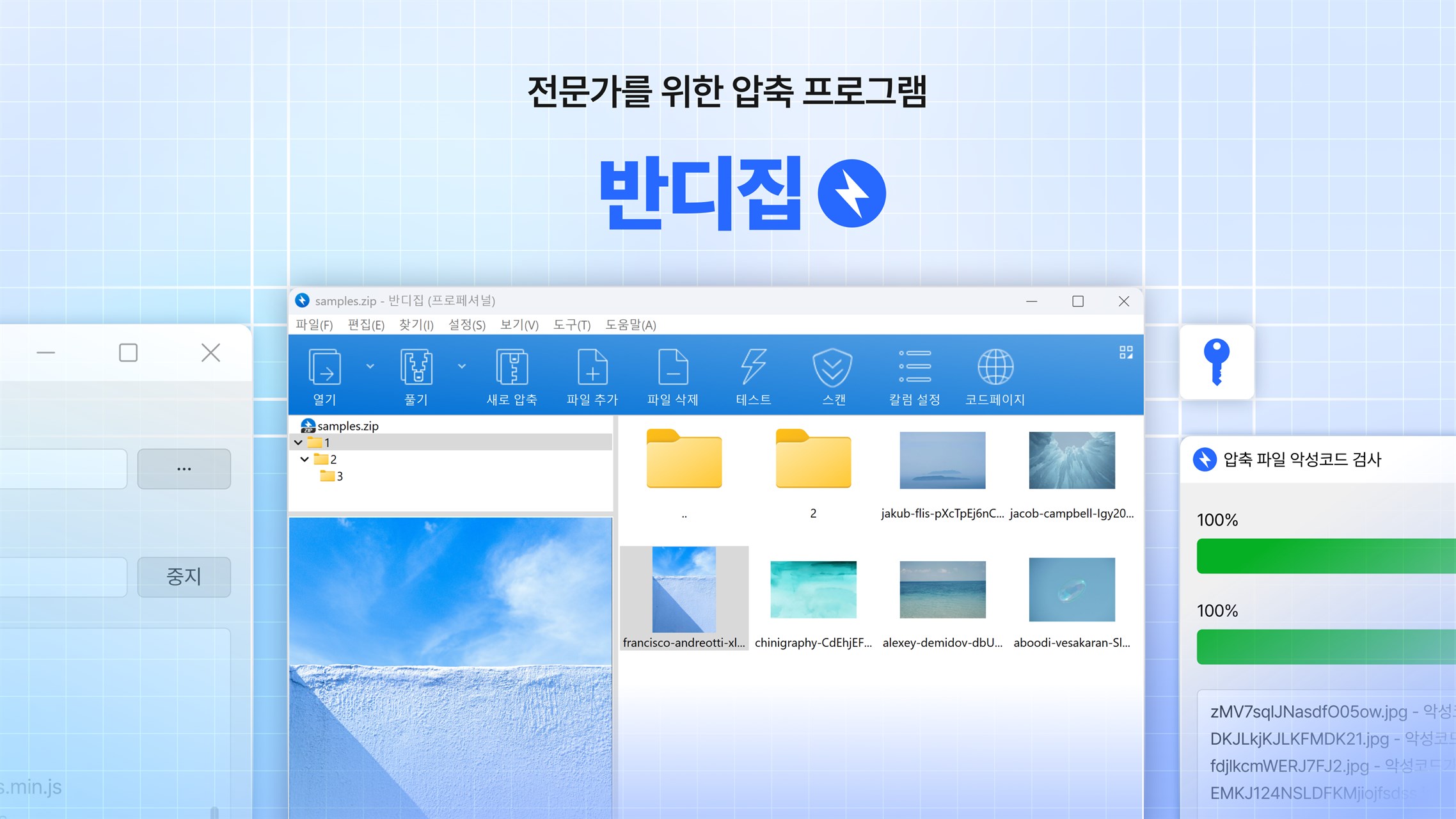Click the 파일 삭제 (Delete file) icon

click(x=672, y=367)
